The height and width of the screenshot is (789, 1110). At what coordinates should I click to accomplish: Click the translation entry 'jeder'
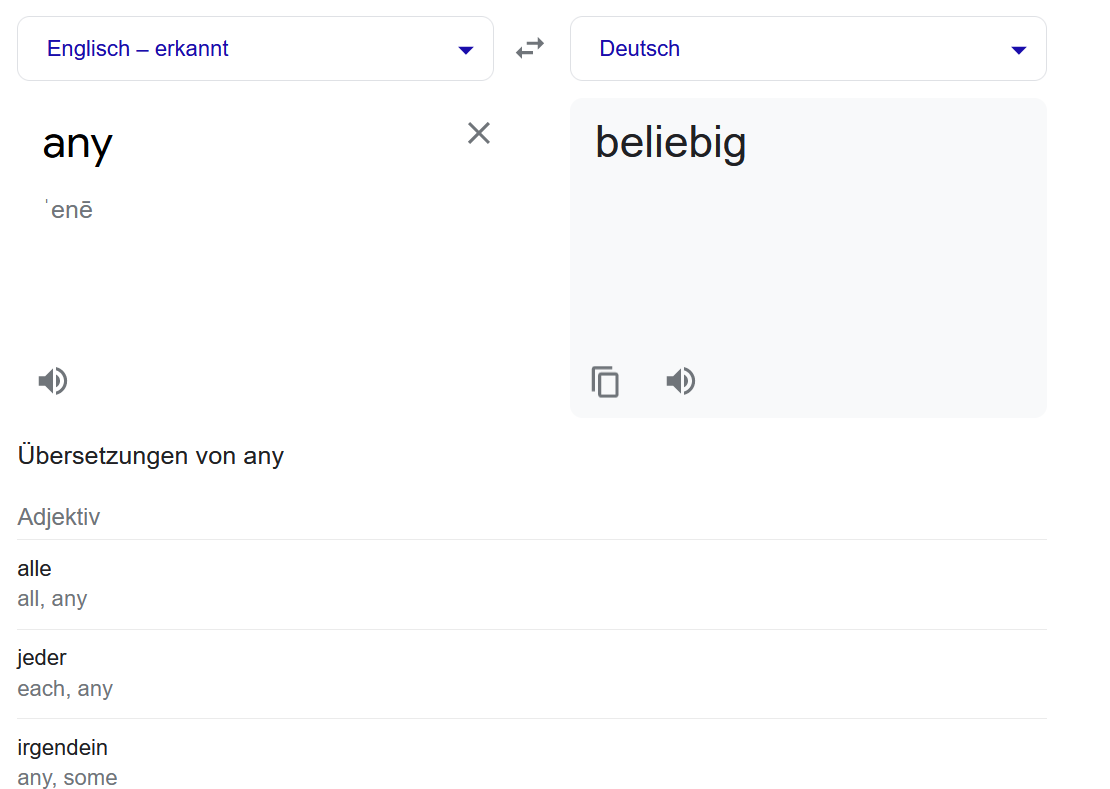[42, 657]
